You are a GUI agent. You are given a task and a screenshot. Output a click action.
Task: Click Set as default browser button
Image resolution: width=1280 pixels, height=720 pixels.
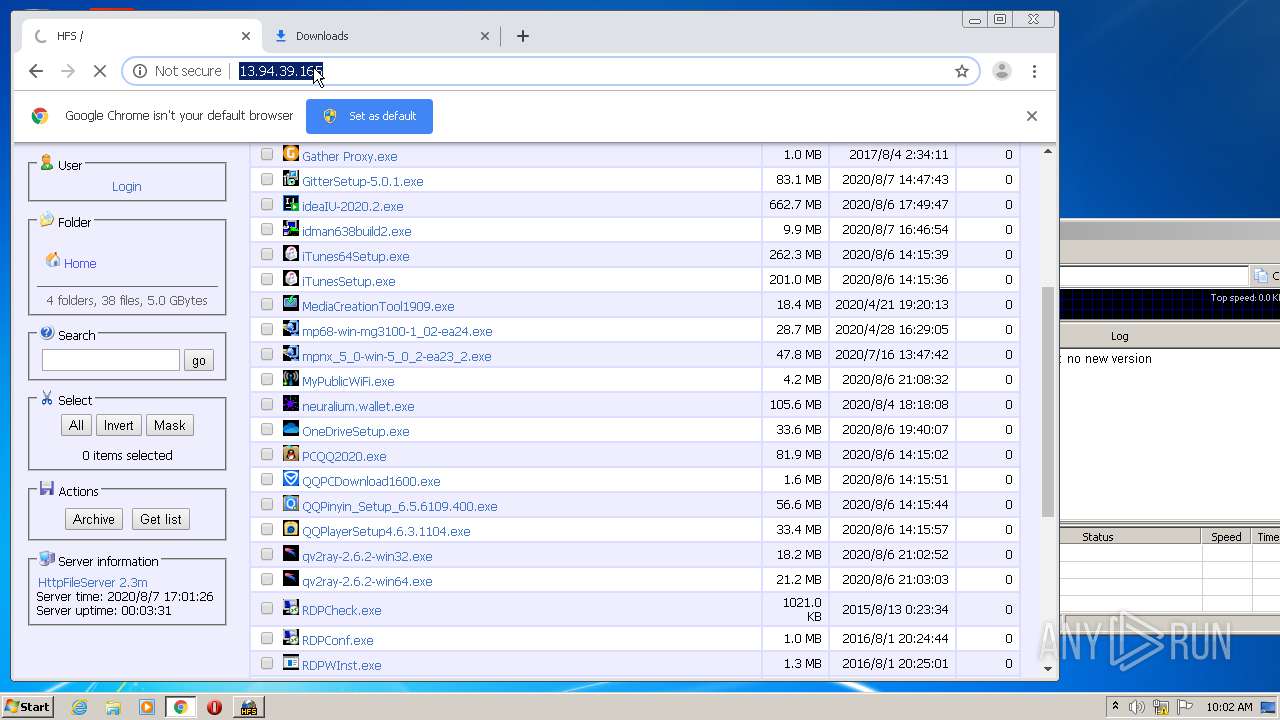tap(369, 116)
